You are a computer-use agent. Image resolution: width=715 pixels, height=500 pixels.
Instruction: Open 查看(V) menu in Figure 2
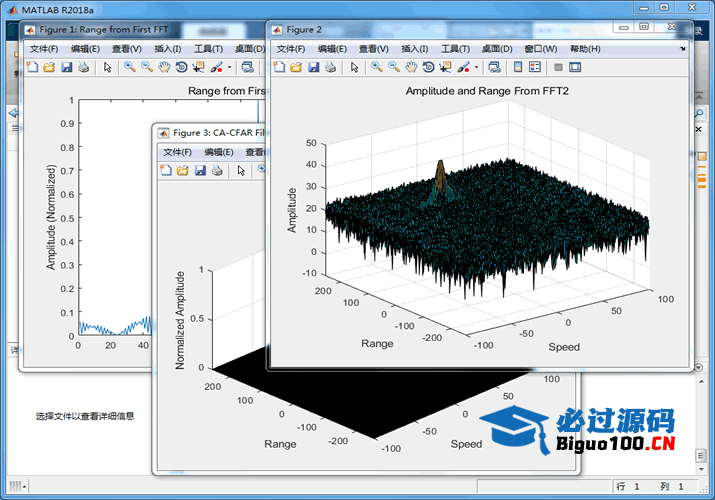point(373,49)
